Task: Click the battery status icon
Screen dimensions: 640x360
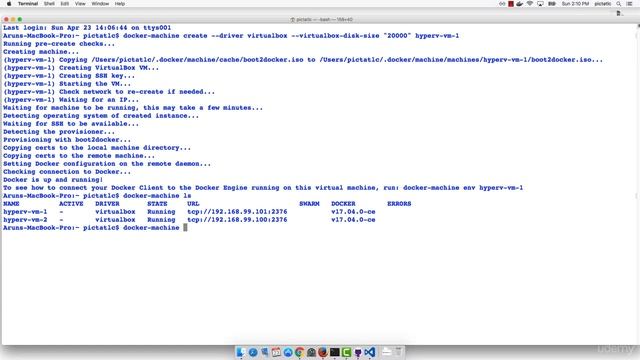Action: tap(552, 4)
